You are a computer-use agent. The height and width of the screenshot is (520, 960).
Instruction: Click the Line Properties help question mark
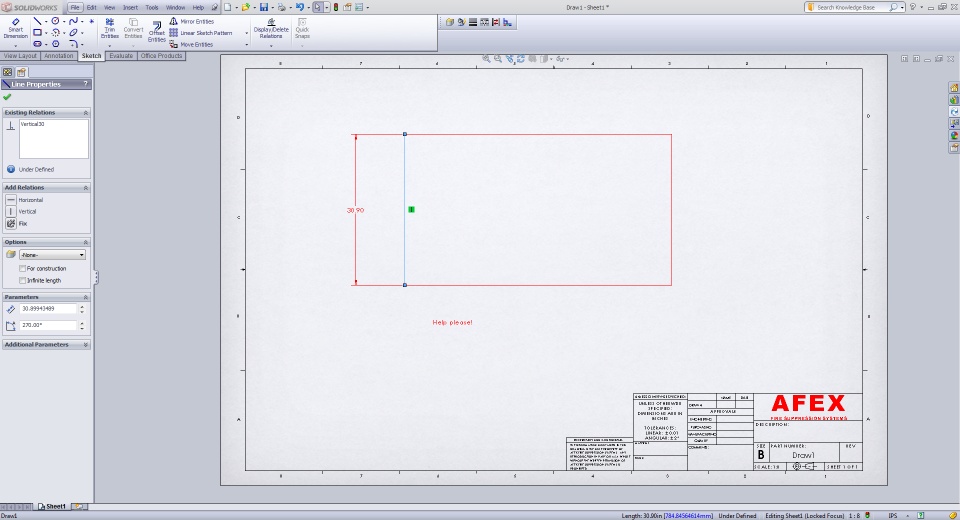point(86,84)
